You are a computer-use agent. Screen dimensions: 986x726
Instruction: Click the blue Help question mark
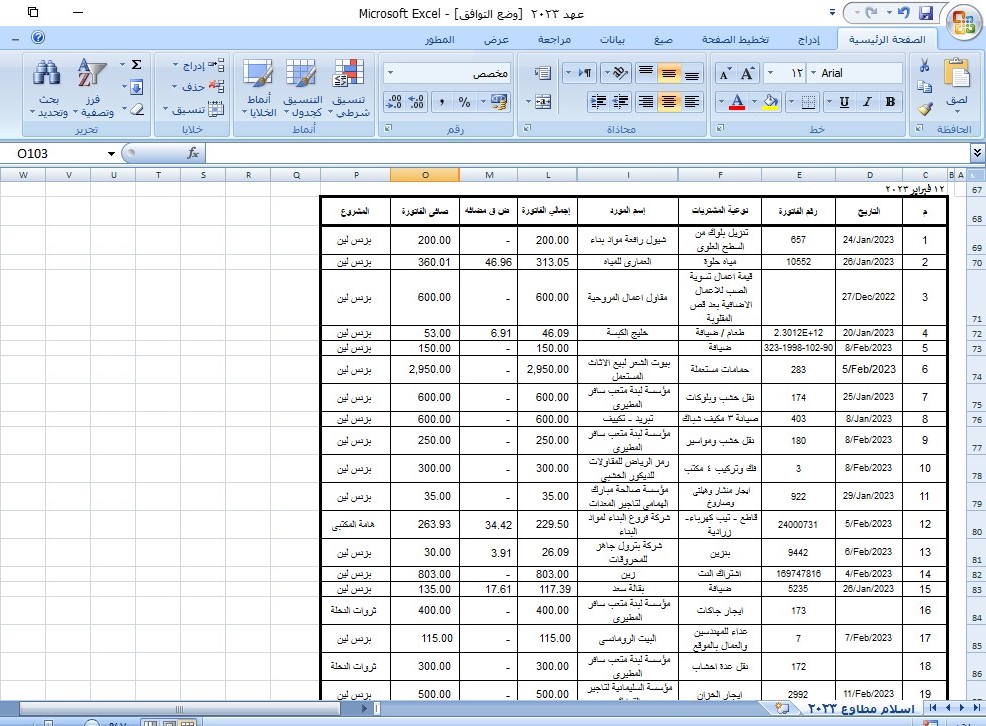(38, 38)
